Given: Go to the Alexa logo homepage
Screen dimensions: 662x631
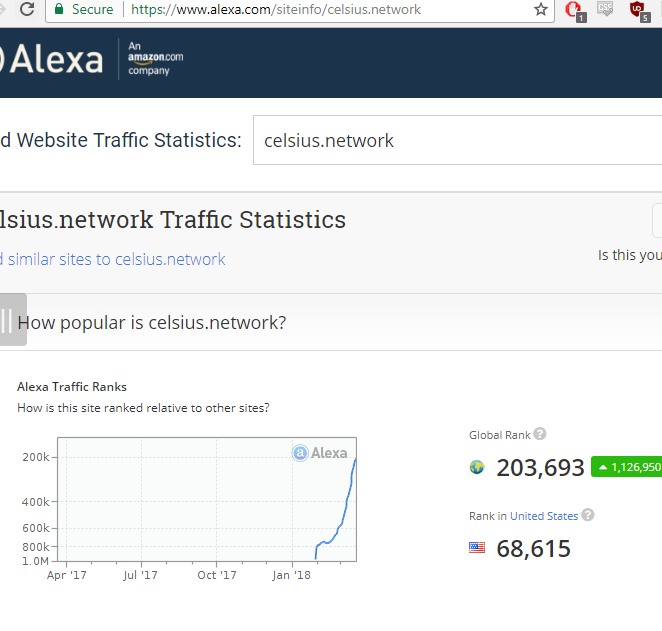Looking at the screenshot, I should coord(52,60).
